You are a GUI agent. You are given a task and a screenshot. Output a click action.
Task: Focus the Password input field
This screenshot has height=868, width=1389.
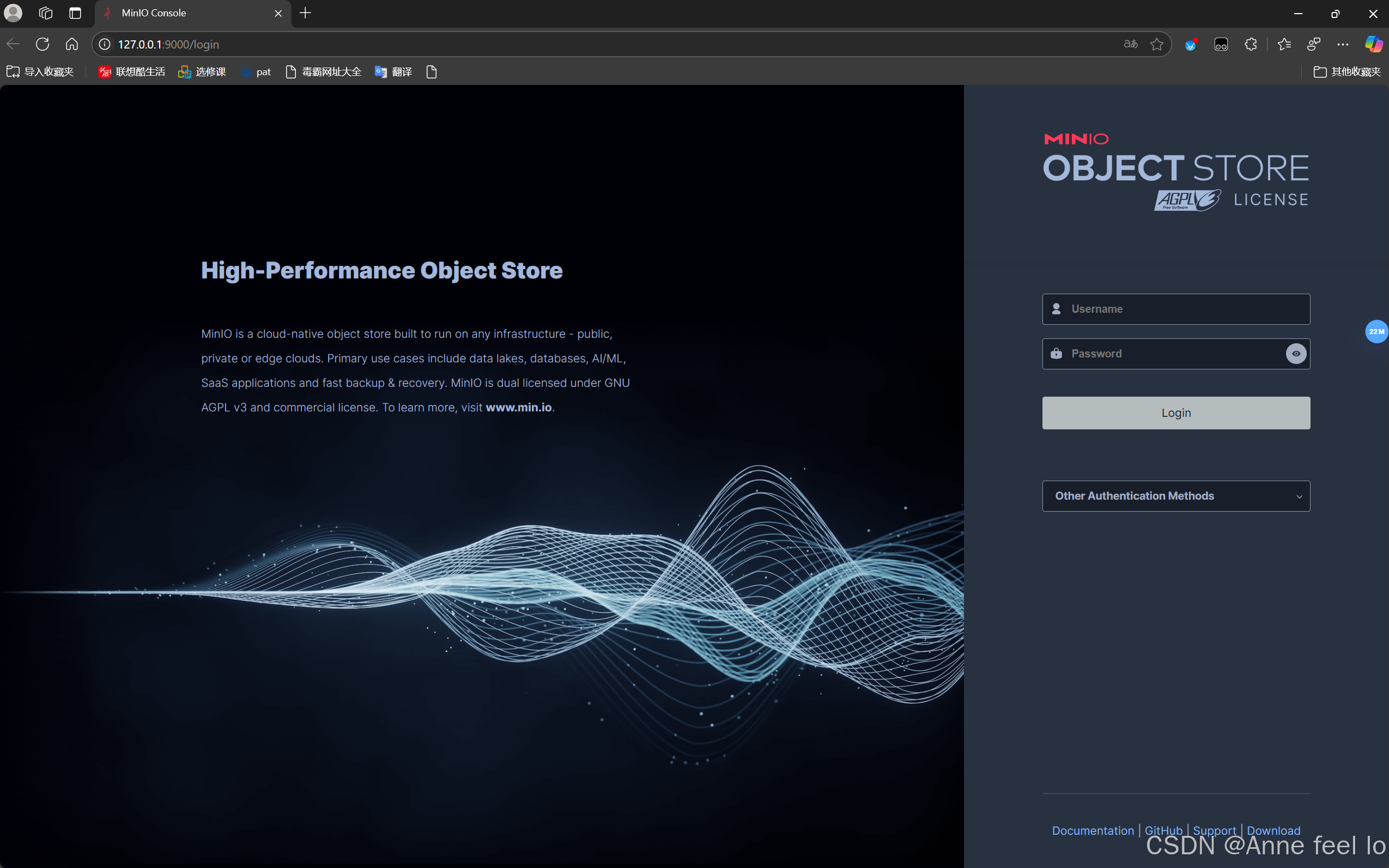tap(1171, 354)
